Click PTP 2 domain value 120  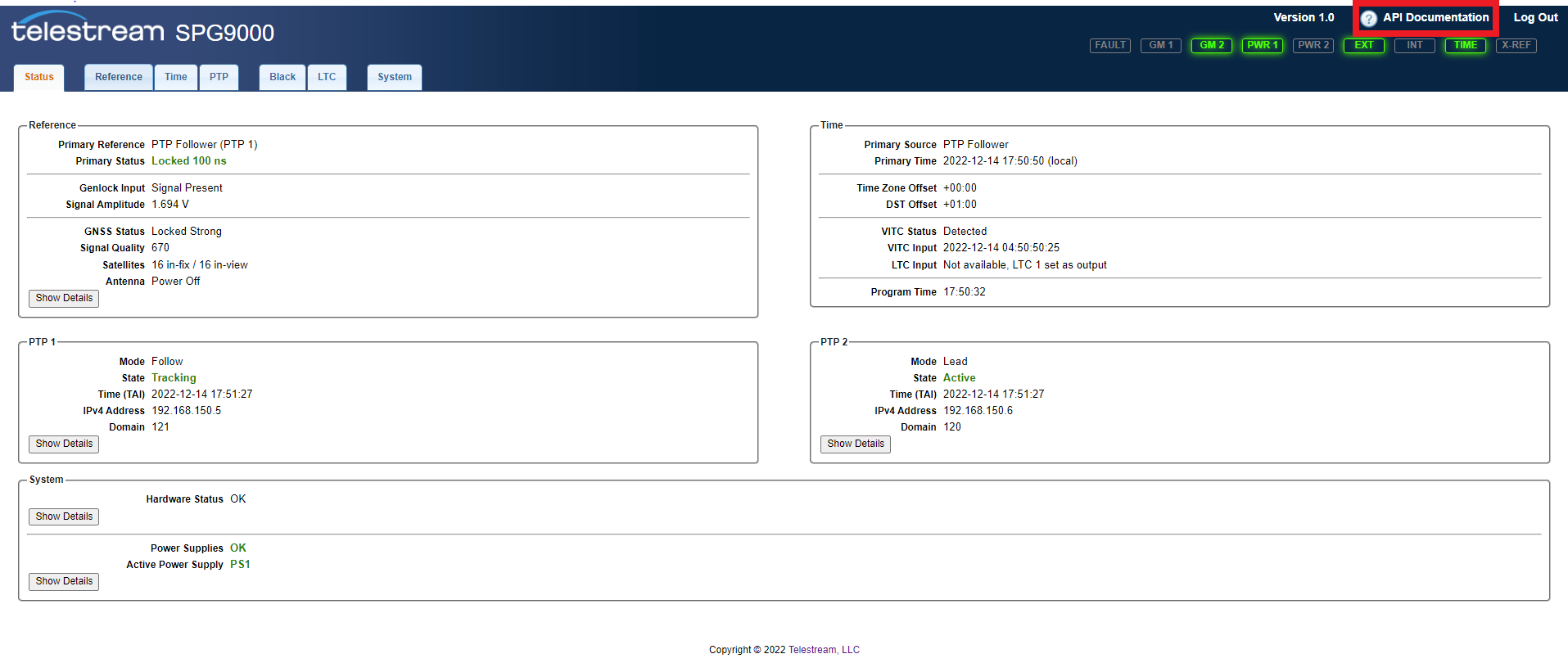click(x=952, y=427)
